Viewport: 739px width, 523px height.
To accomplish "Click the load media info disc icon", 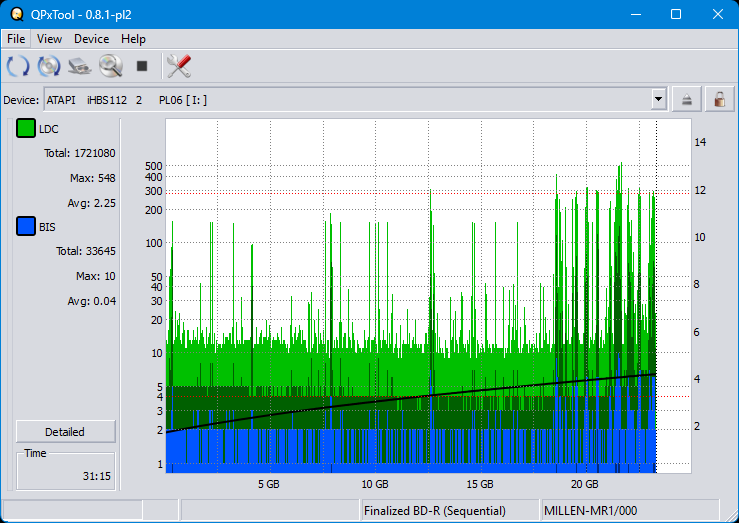I will coord(49,65).
